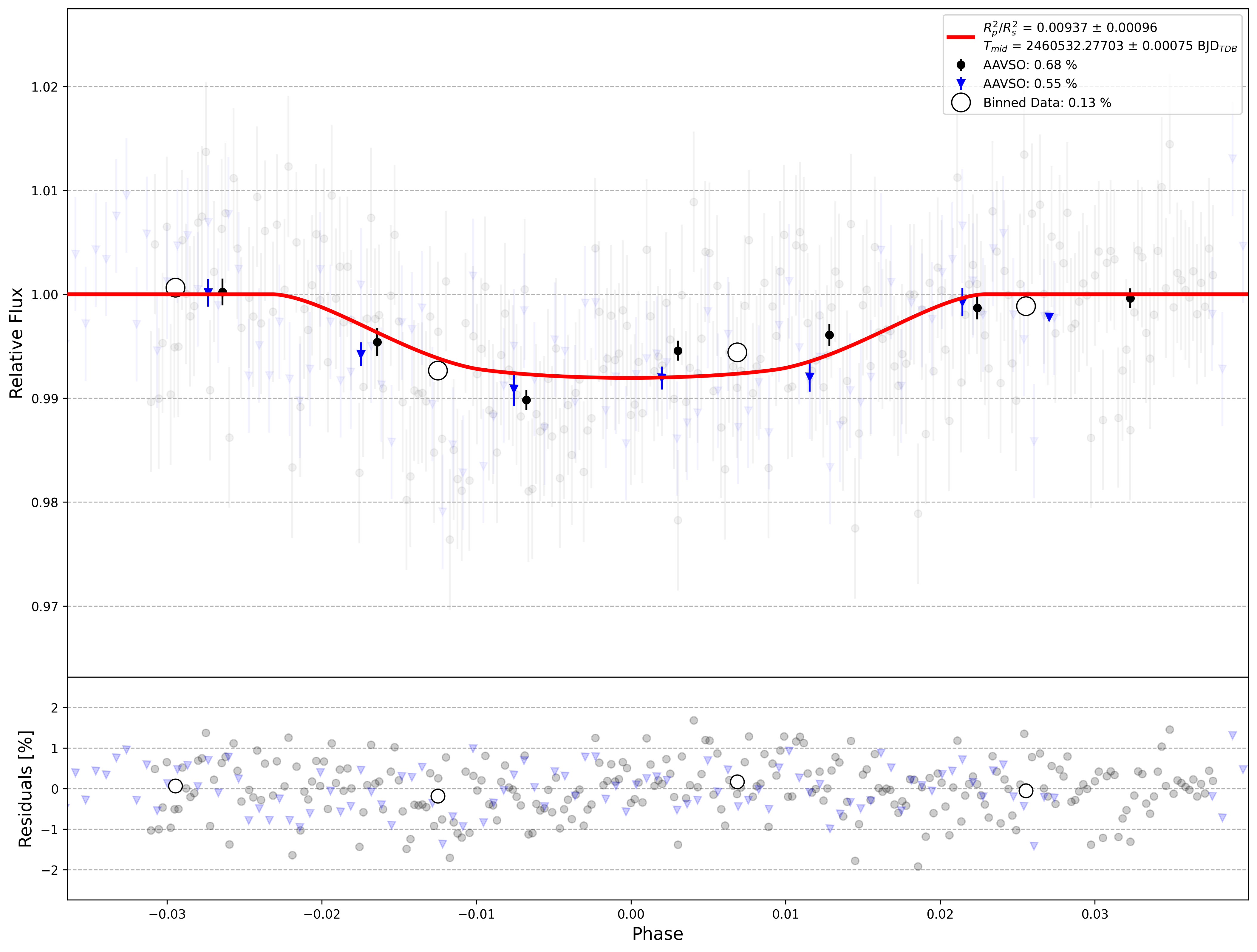Image resolution: width=1257 pixels, height=952 pixels.
Task: Select the 'Binned Data: 0.13 %' legend label
Action: pos(1047,103)
